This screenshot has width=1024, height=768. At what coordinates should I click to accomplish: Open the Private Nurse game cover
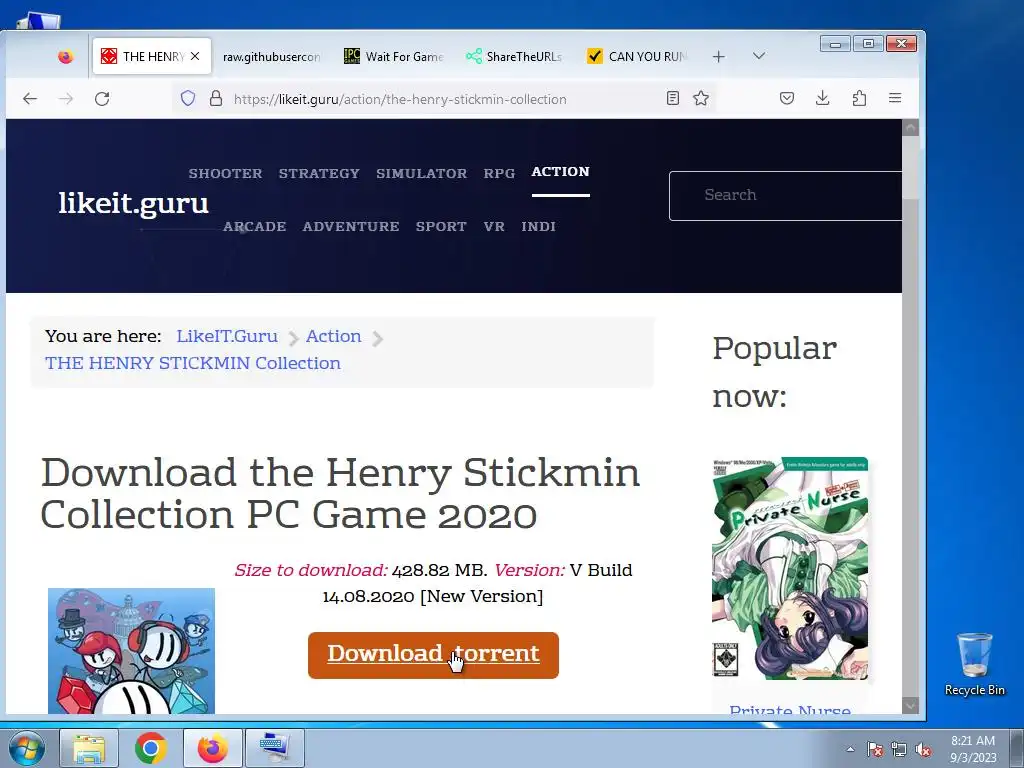790,568
